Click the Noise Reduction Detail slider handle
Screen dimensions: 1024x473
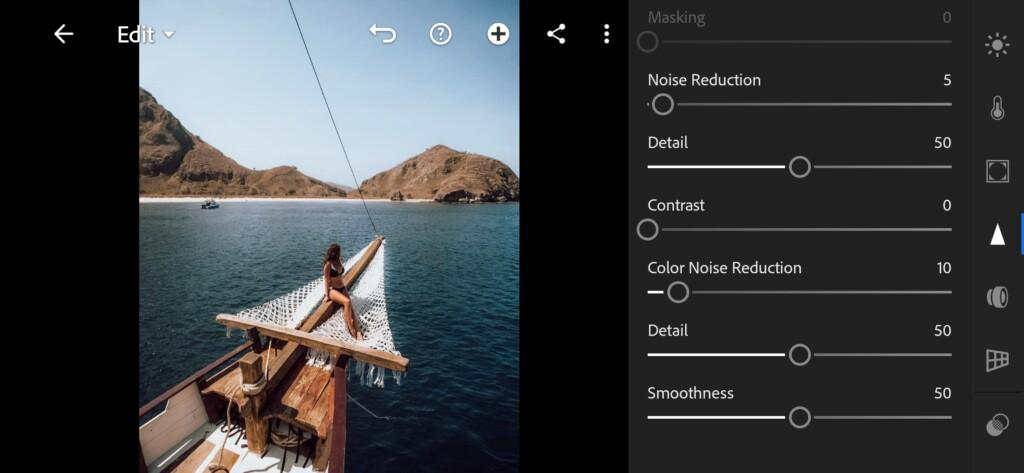click(x=799, y=167)
